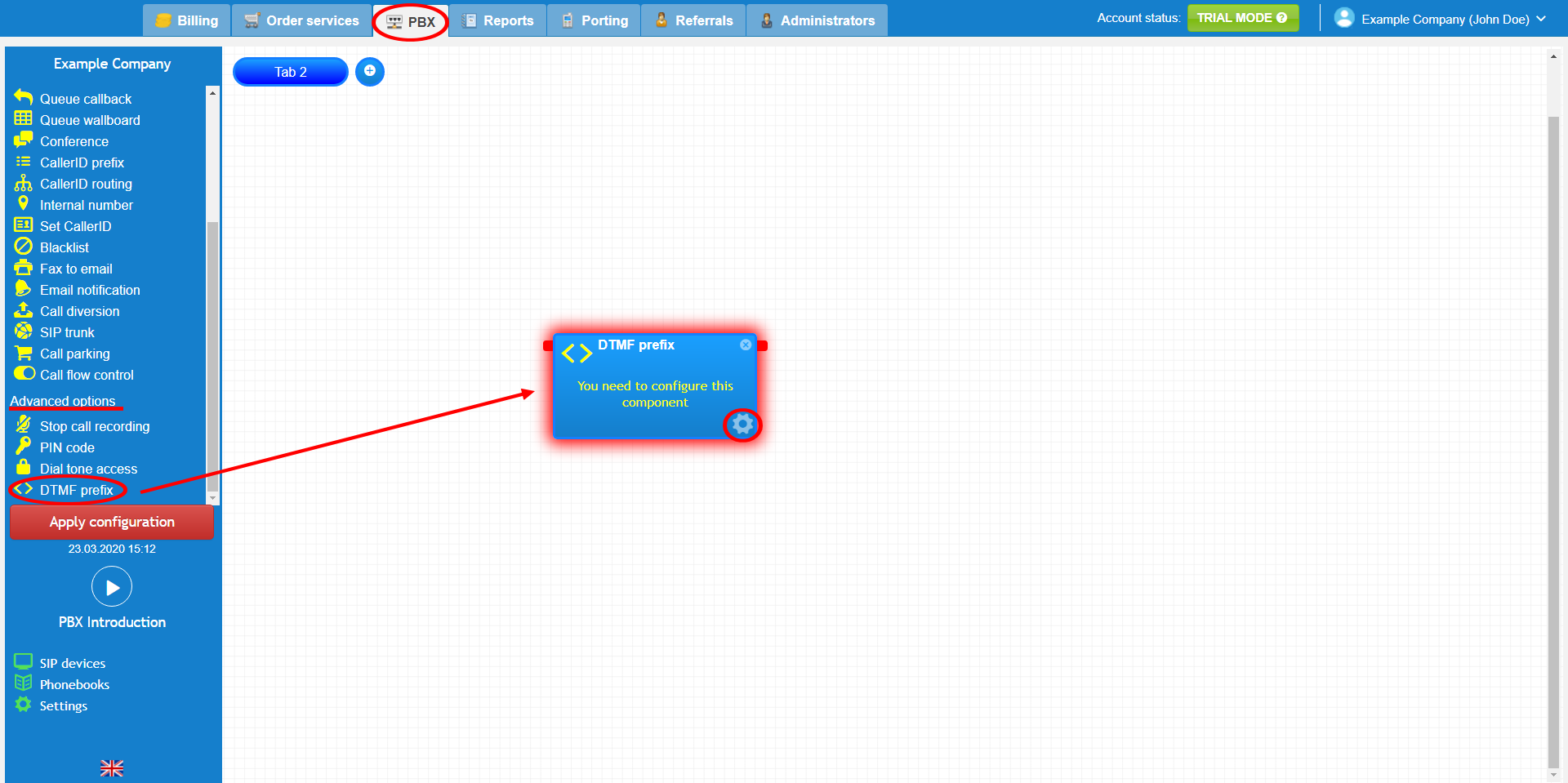Click the SIP trunk globe icon
This screenshot has width=1568, height=783.
pos(23,331)
